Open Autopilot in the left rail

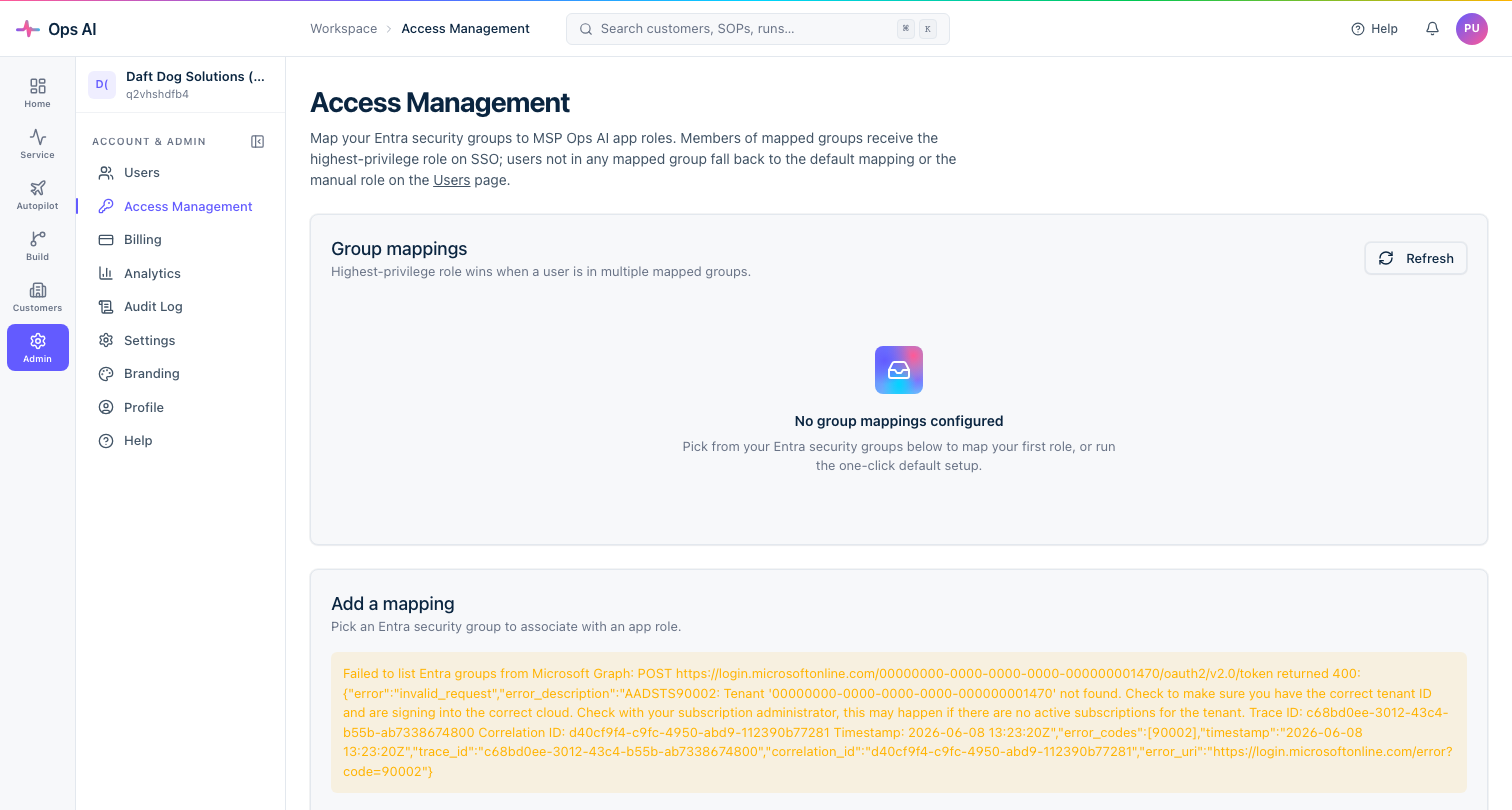(38, 195)
